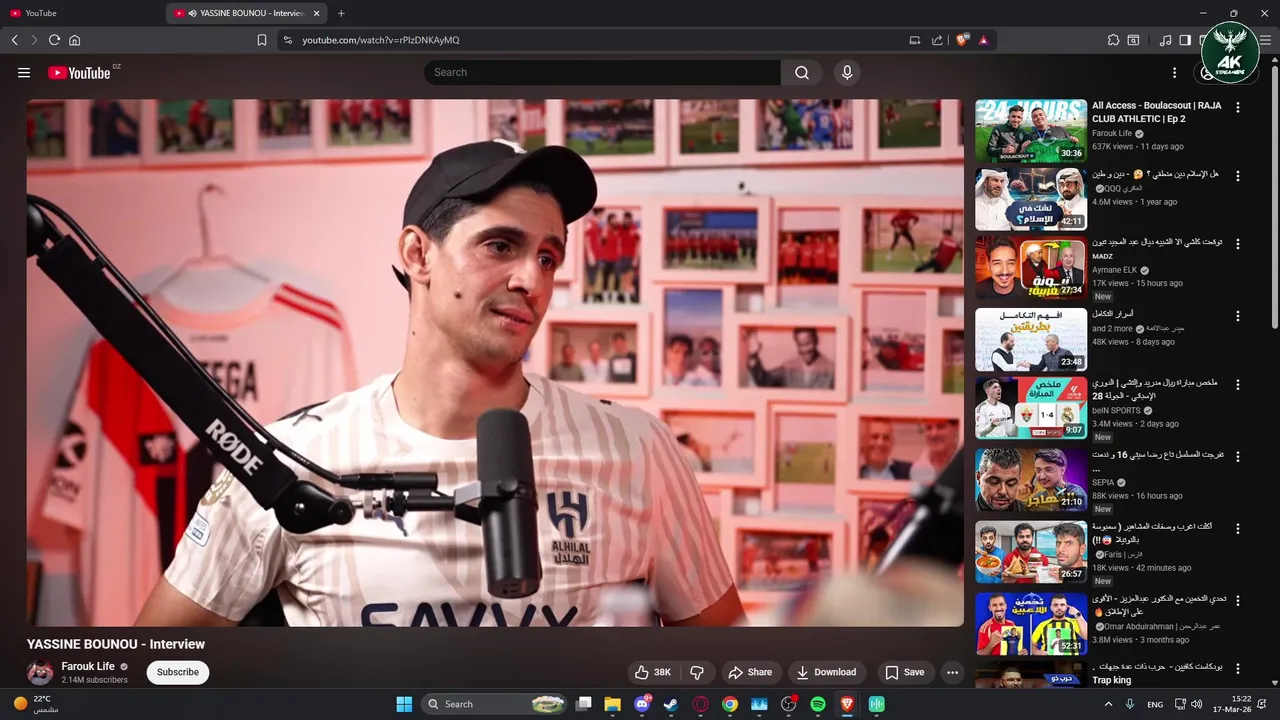This screenshot has height=720, width=1280.
Task: Open All Access Boulacsout video thumbnail
Action: 1031,131
